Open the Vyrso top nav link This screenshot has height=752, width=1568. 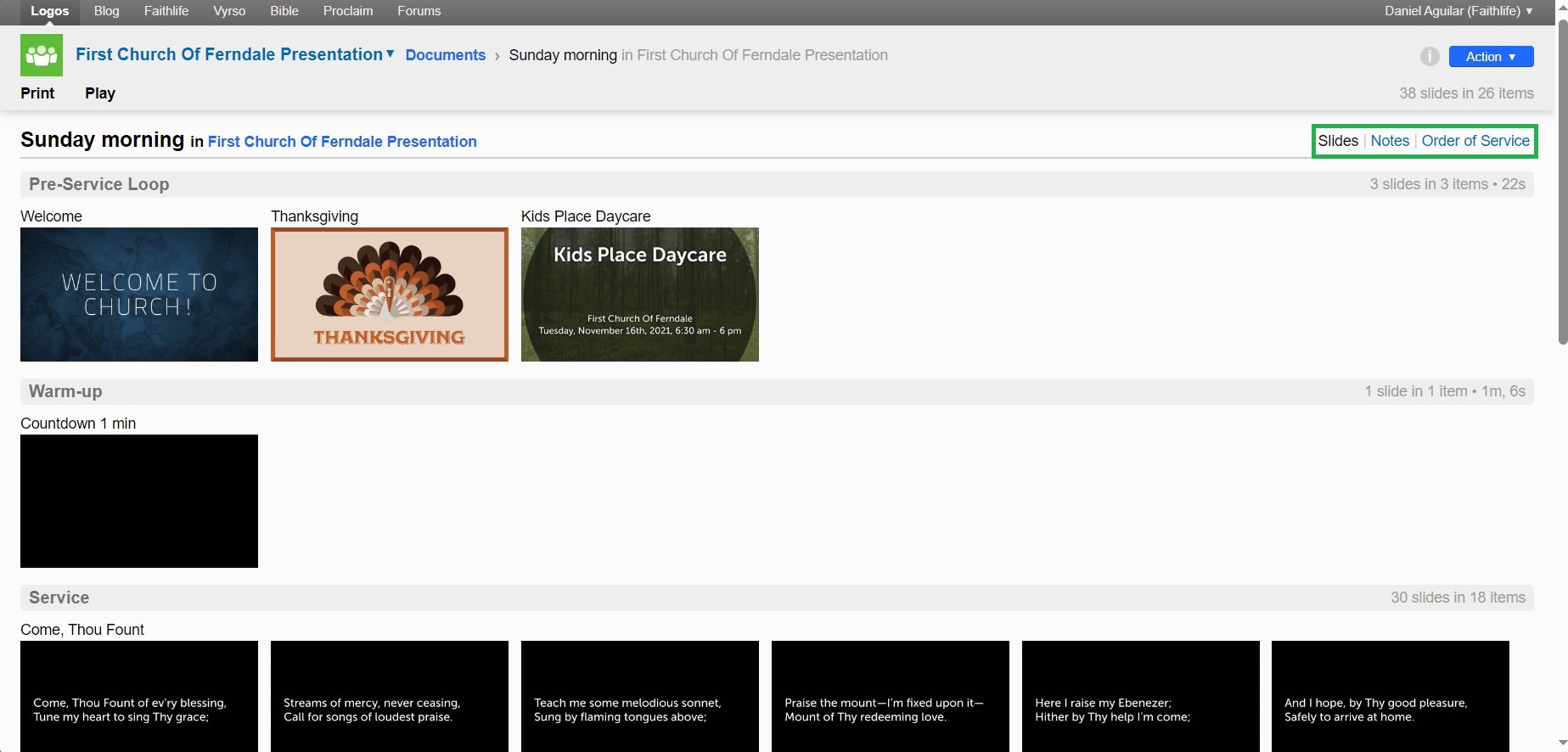pyautogui.click(x=229, y=11)
